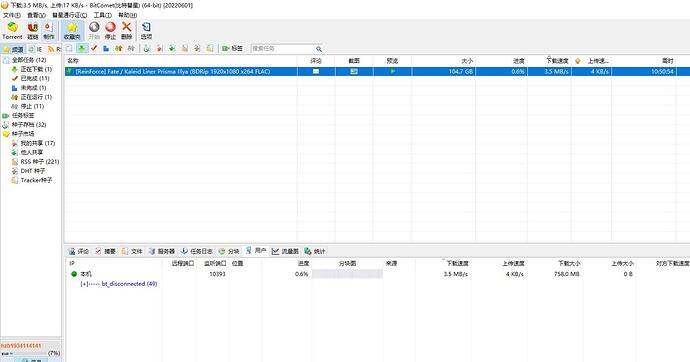Click the 磁链 magnet link toolbar button

coord(33,31)
